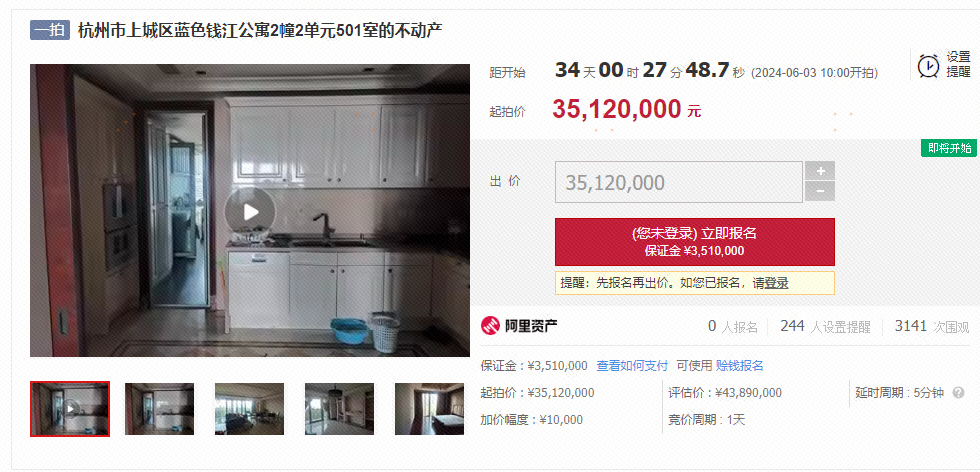Viewport: 980px width, 472px height.
Task: Click the bid price input field
Action: (x=679, y=182)
